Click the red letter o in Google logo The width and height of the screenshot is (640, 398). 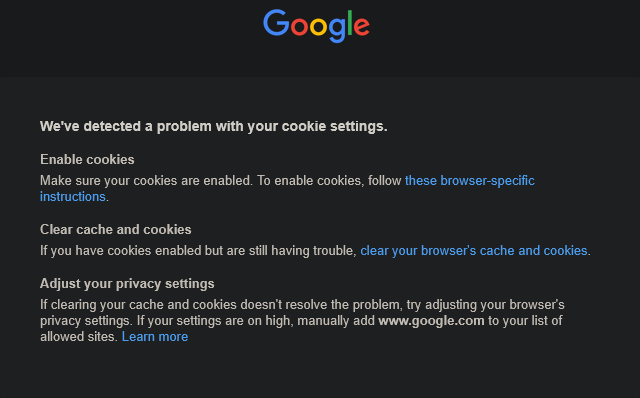point(299,27)
